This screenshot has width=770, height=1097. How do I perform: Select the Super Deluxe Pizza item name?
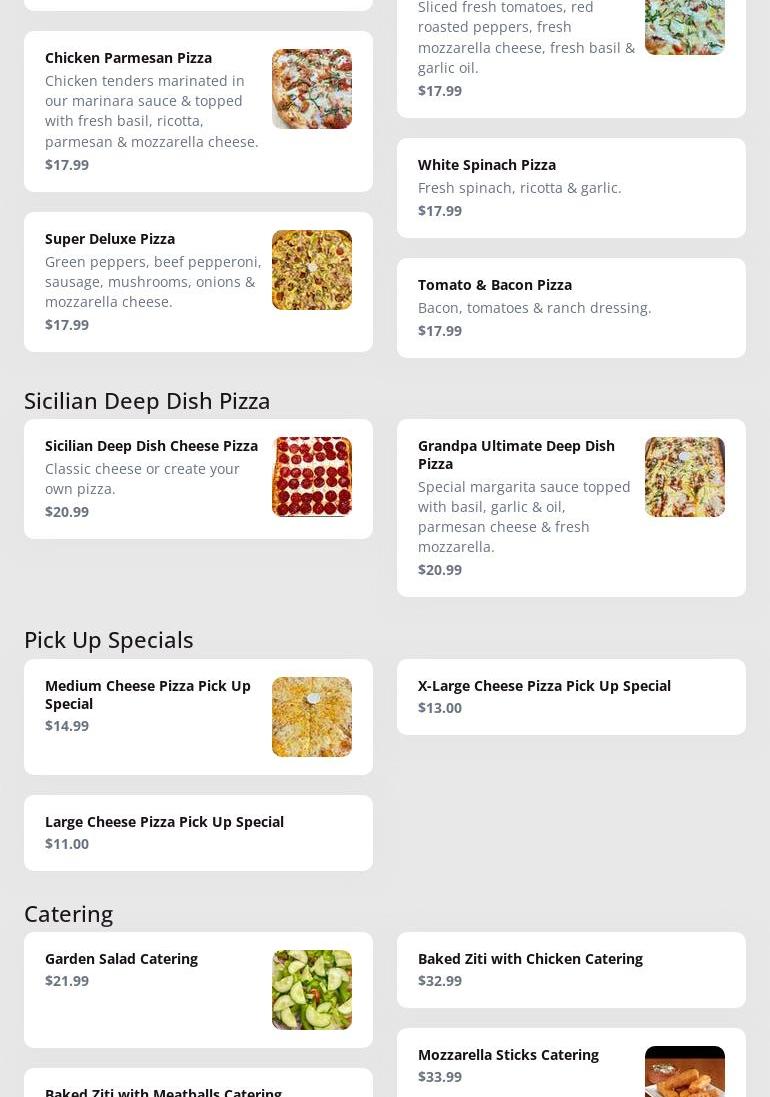pyautogui.click(x=110, y=239)
